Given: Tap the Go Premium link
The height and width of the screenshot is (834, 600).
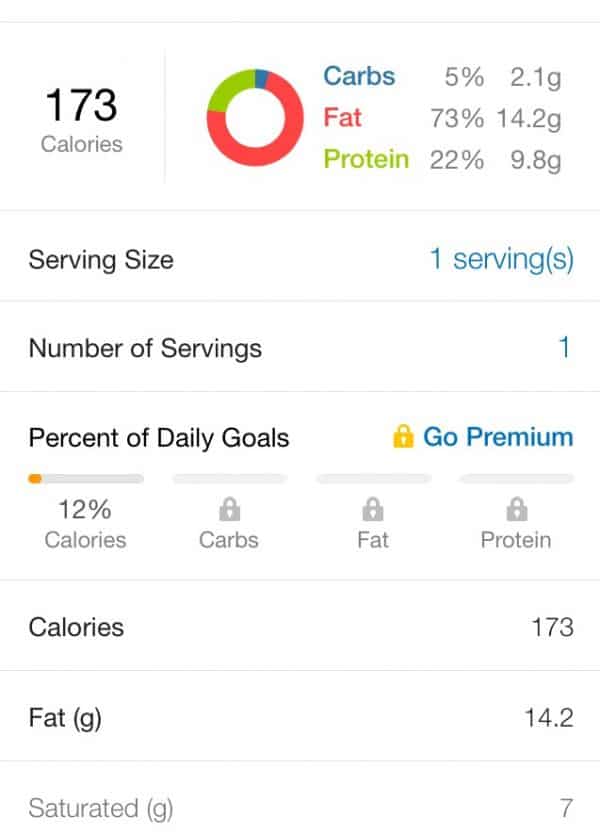Looking at the screenshot, I should (498, 437).
